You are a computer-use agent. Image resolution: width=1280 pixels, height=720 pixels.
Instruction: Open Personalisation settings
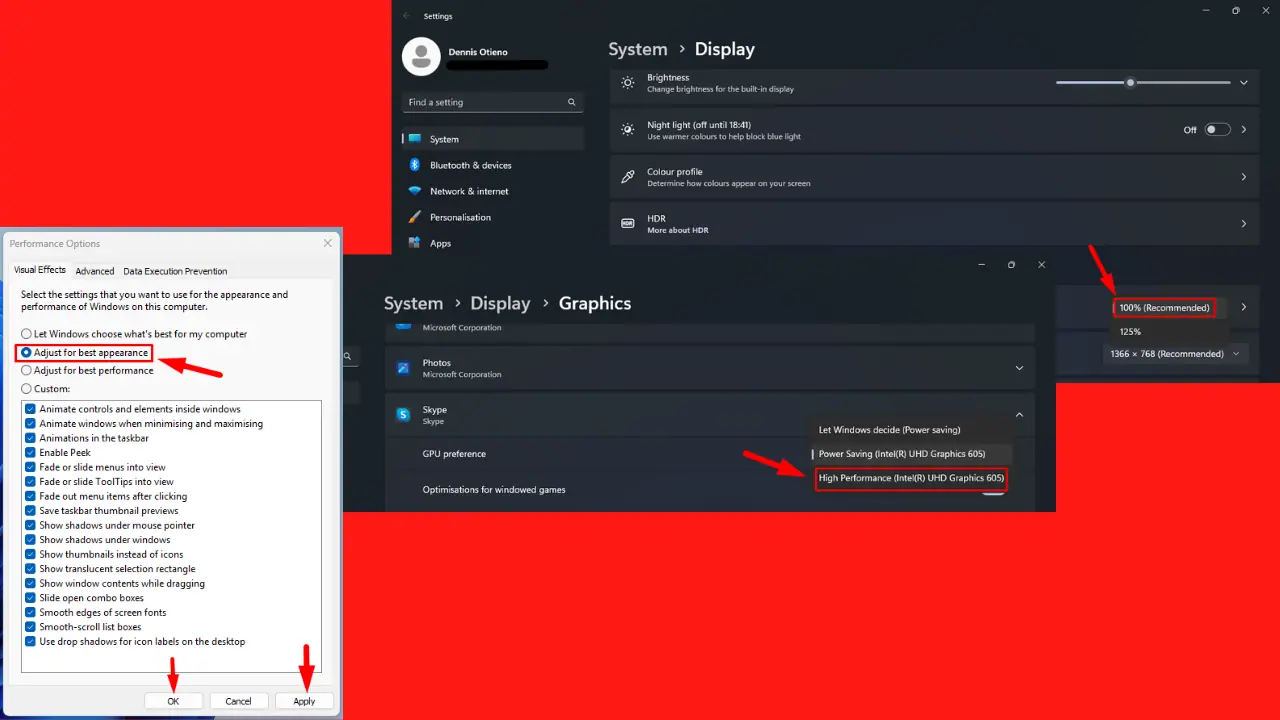493,217
